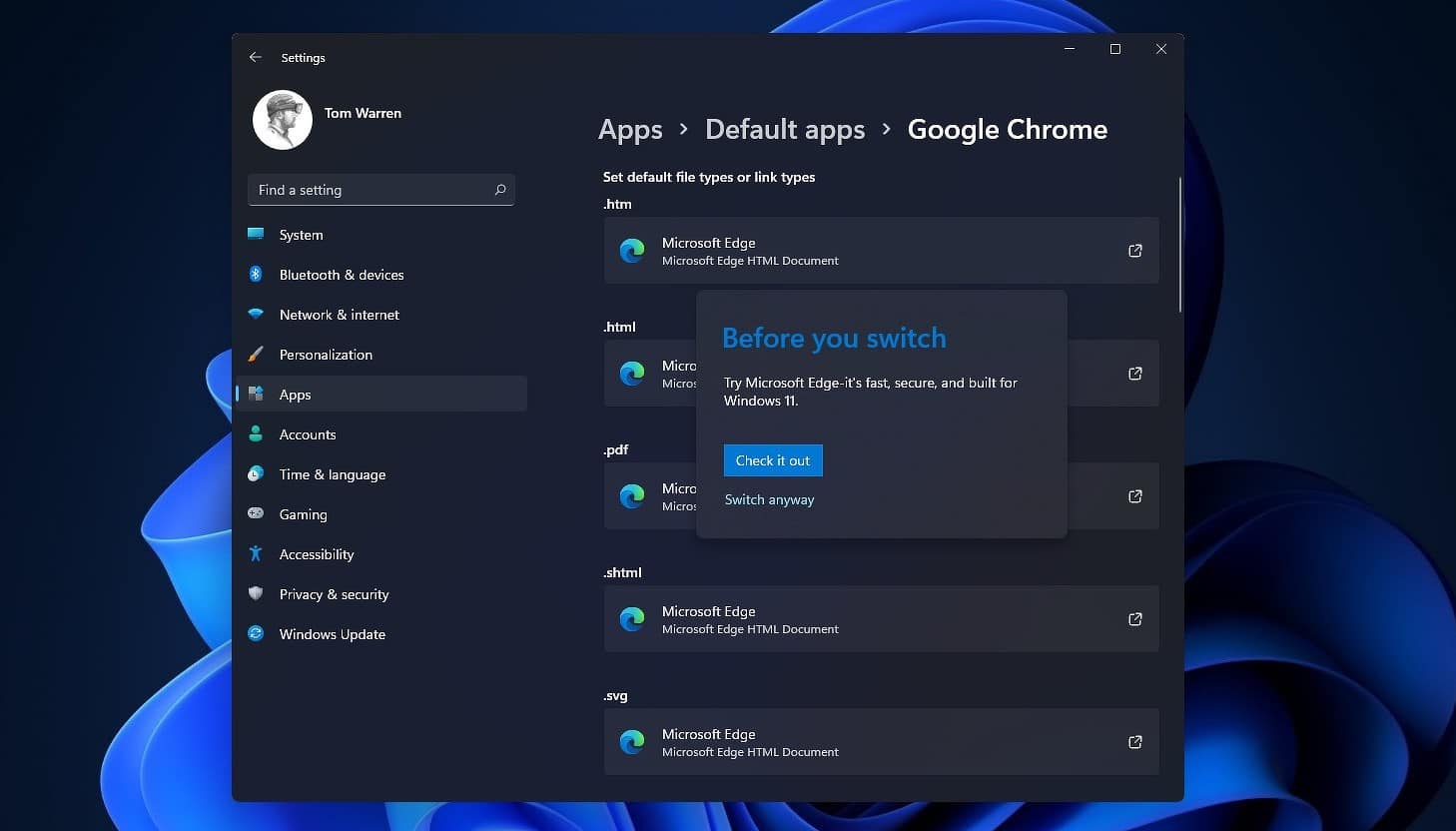Click the 'Before you switch' dialog title

point(834,339)
